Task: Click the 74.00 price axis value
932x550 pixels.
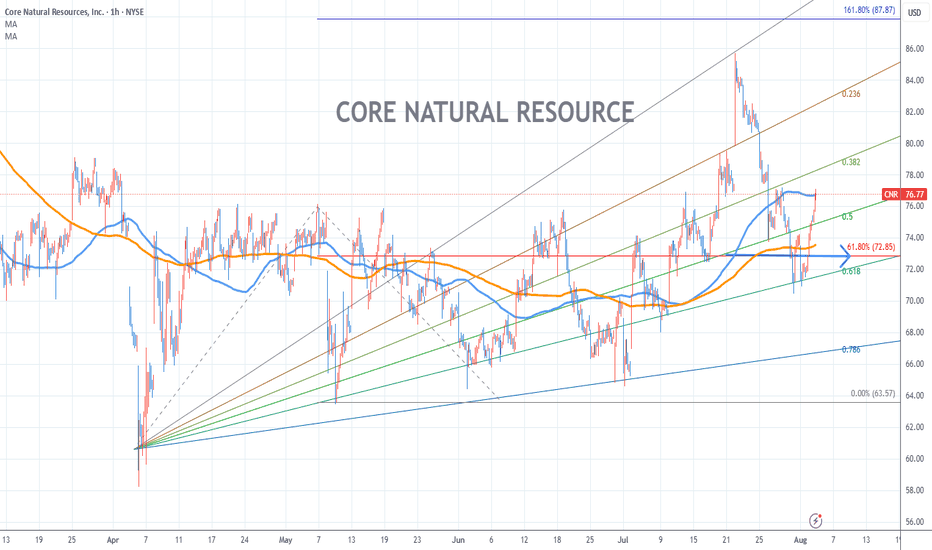Action: pyautogui.click(x=914, y=238)
